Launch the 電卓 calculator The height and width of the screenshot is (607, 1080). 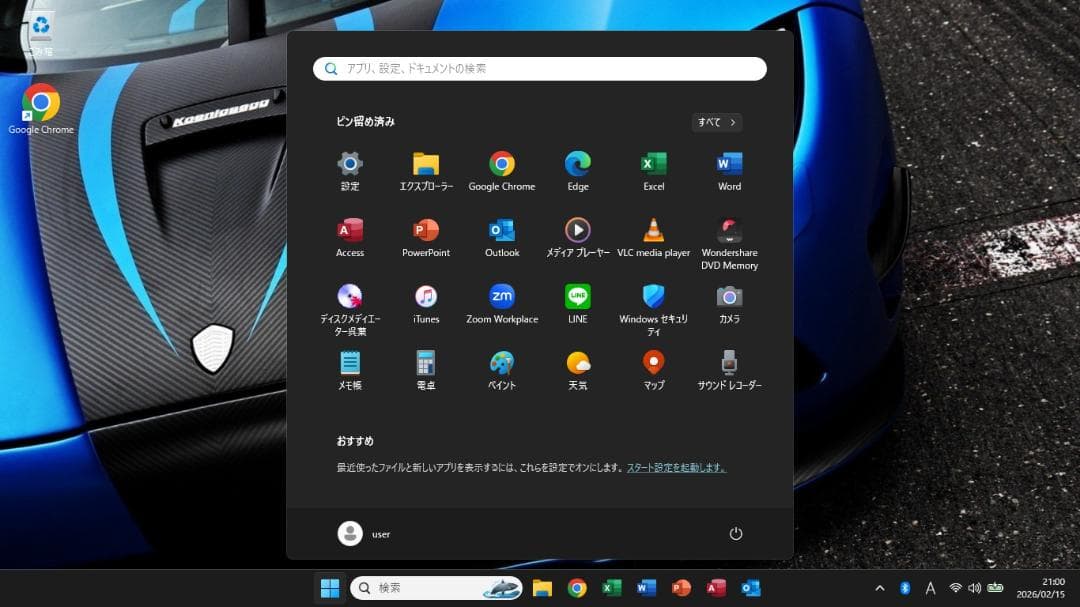[x=426, y=370]
